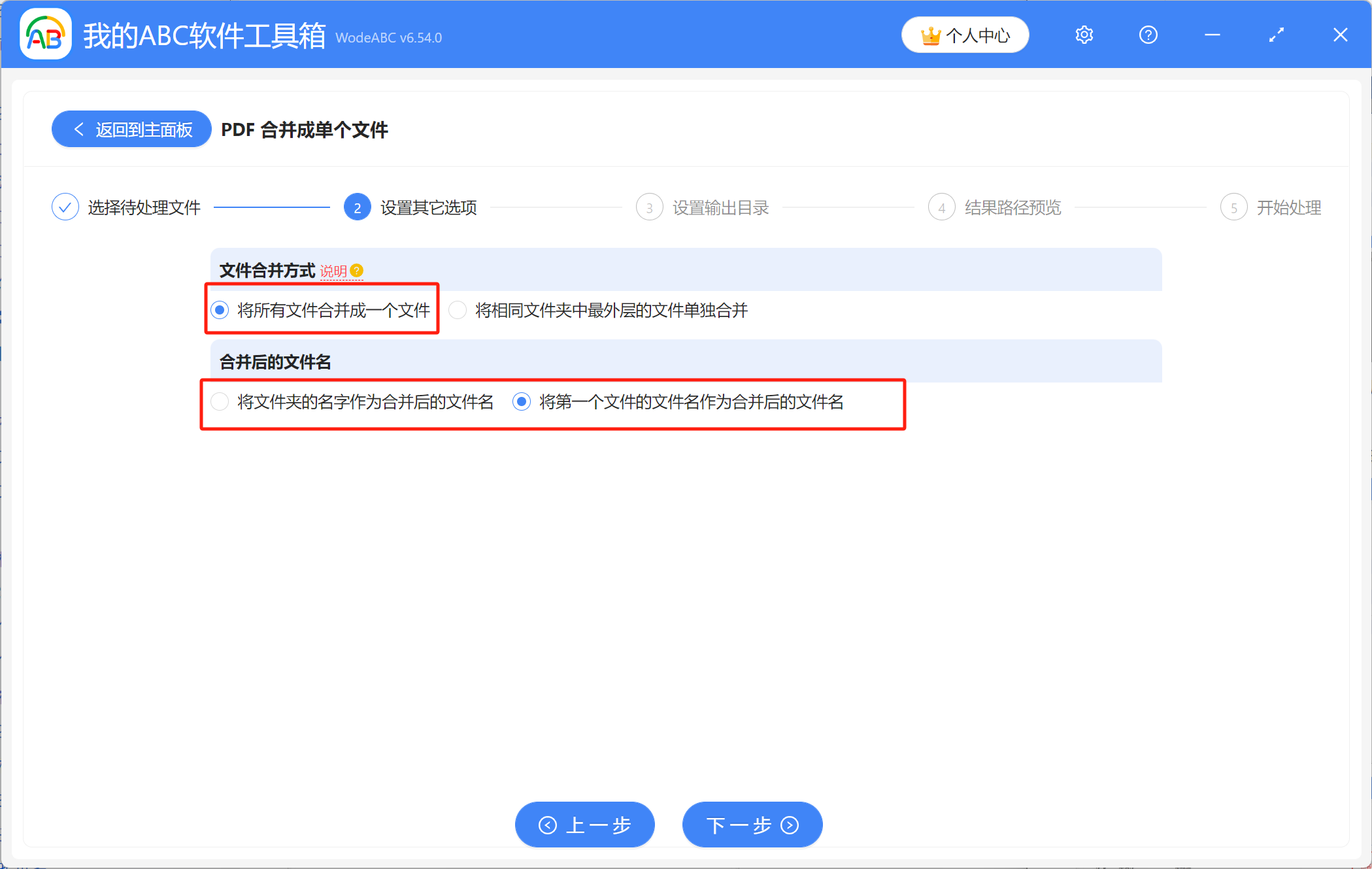The image size is (1372, 869).
Task: Select 将所有文件合并成一个文件 option
Action: 220,310
